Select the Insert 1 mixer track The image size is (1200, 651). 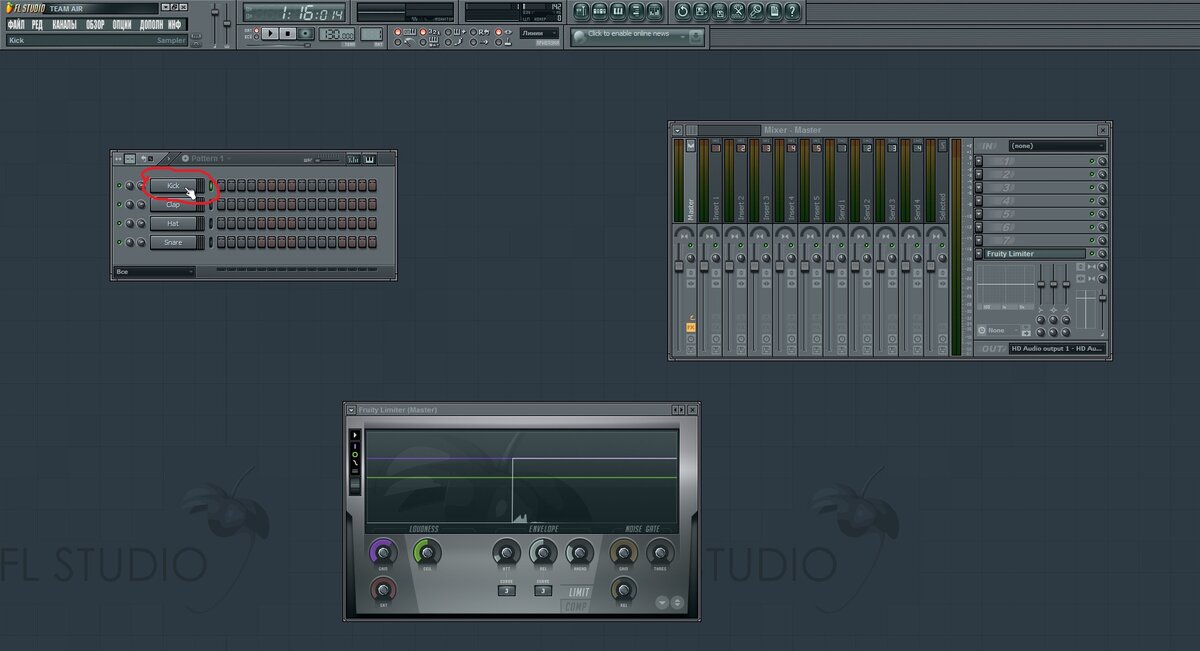click(x=715, y=180)
